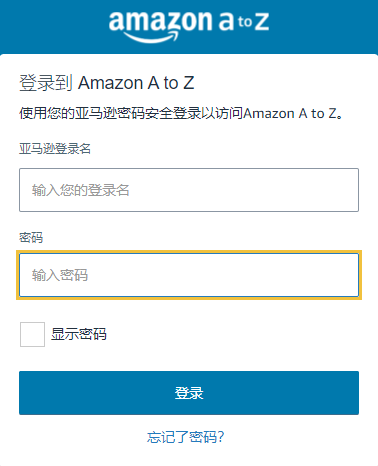Focus the 输入您的登录名 username field
Image resolution: width=378 pixels, height=466 pixels.
point(189,190)
